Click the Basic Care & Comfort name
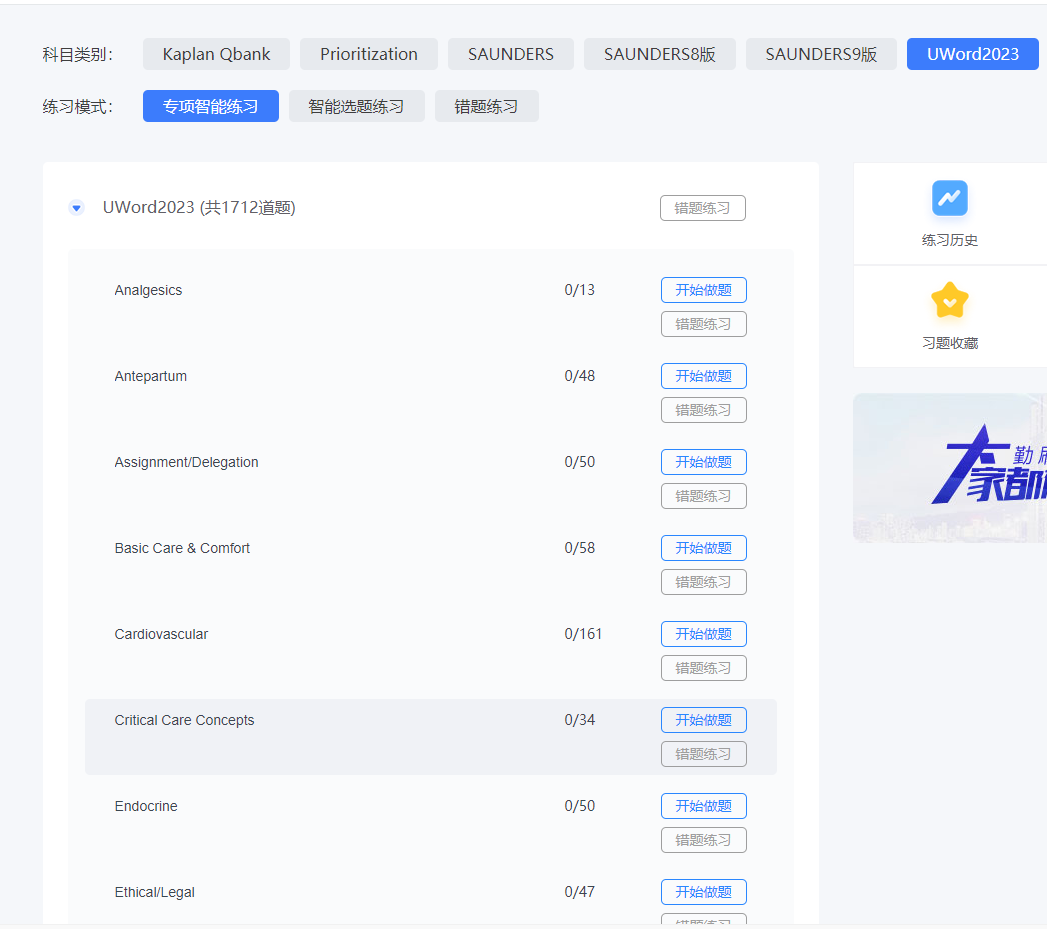Image resolution: width=1047 pixels, height=929 pixels. click(x=182, y=548)
